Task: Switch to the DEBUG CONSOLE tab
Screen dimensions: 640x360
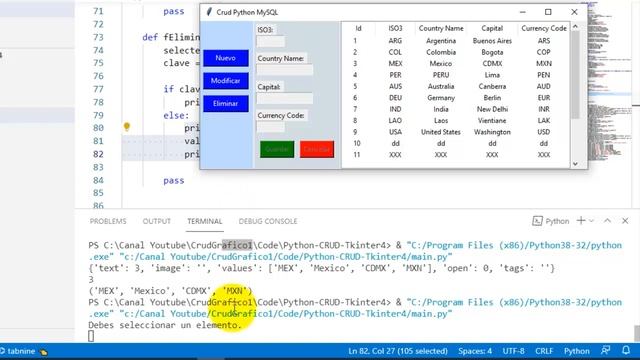Action: coord(268,221)
